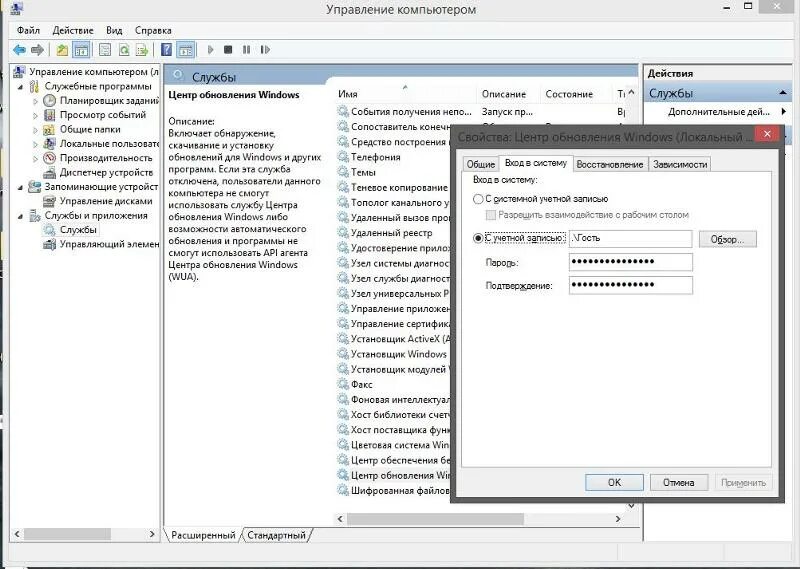The height and width of the screenshot is (569, 800).
Task: Click the Планировщик заданий clock icon
Action: coord(49,101)
